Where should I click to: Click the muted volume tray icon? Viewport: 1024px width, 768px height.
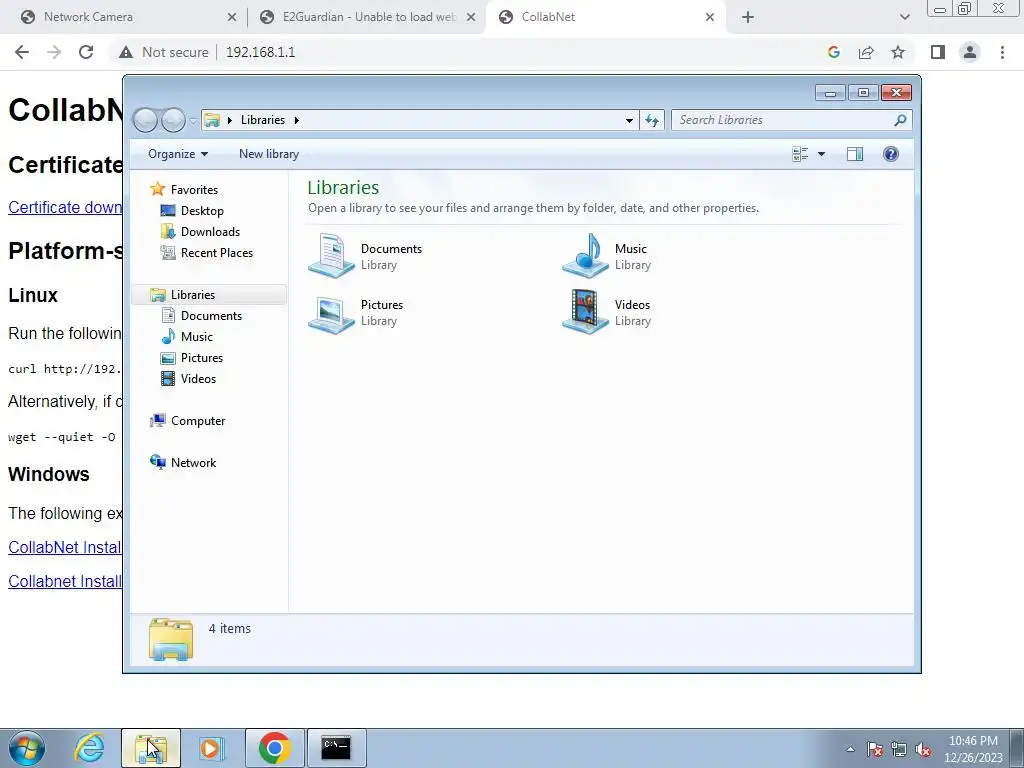923,749
